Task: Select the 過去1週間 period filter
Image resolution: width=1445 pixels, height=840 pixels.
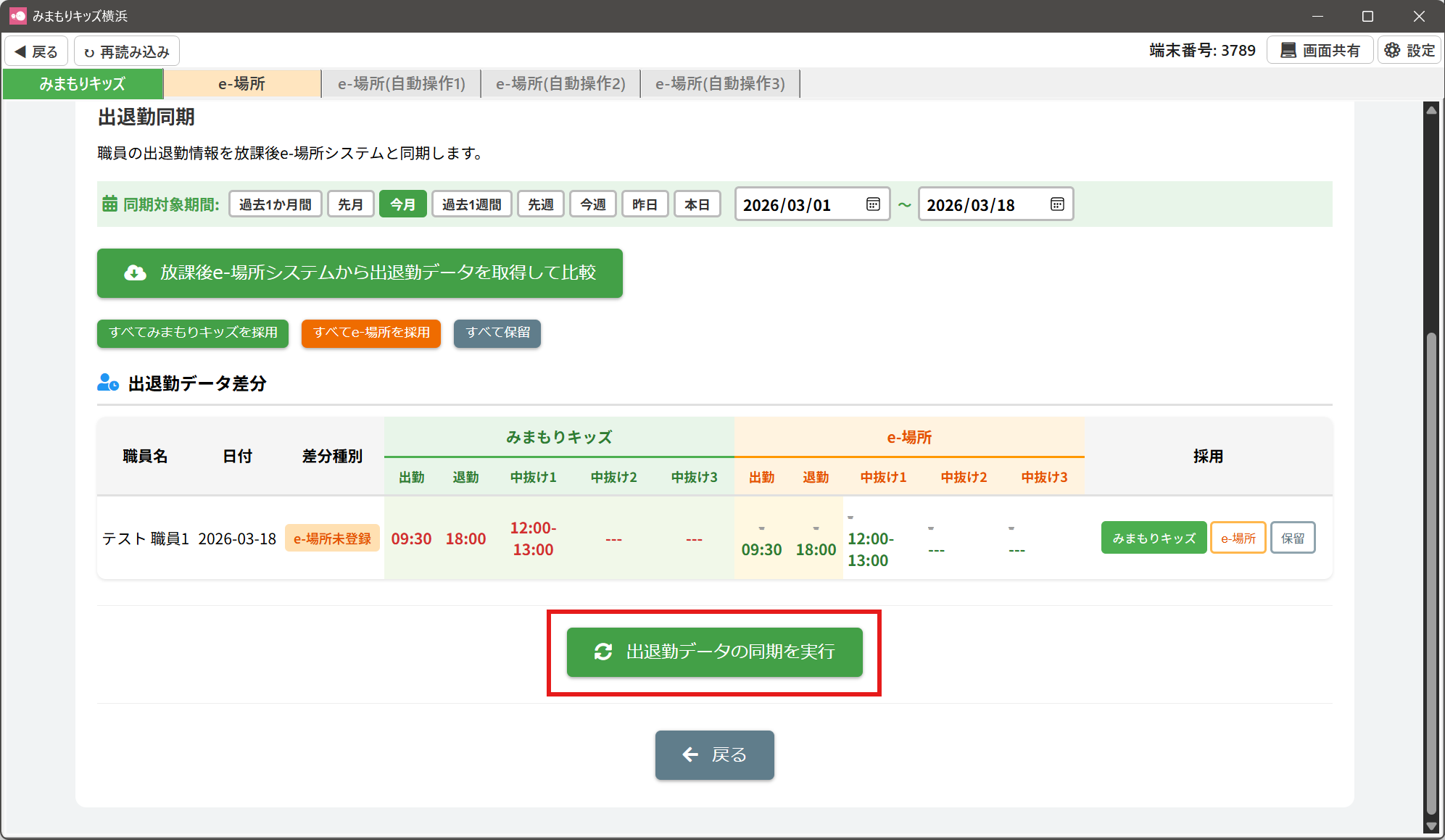Action: pos(471,204)
